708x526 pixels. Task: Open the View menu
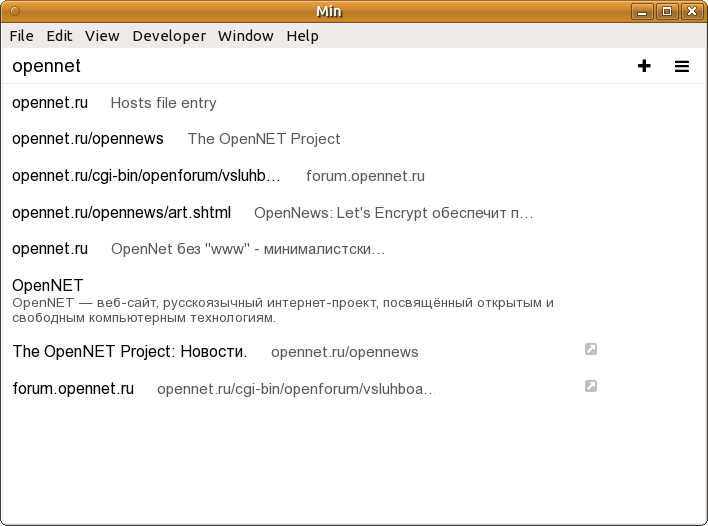(x=102, y=36)
